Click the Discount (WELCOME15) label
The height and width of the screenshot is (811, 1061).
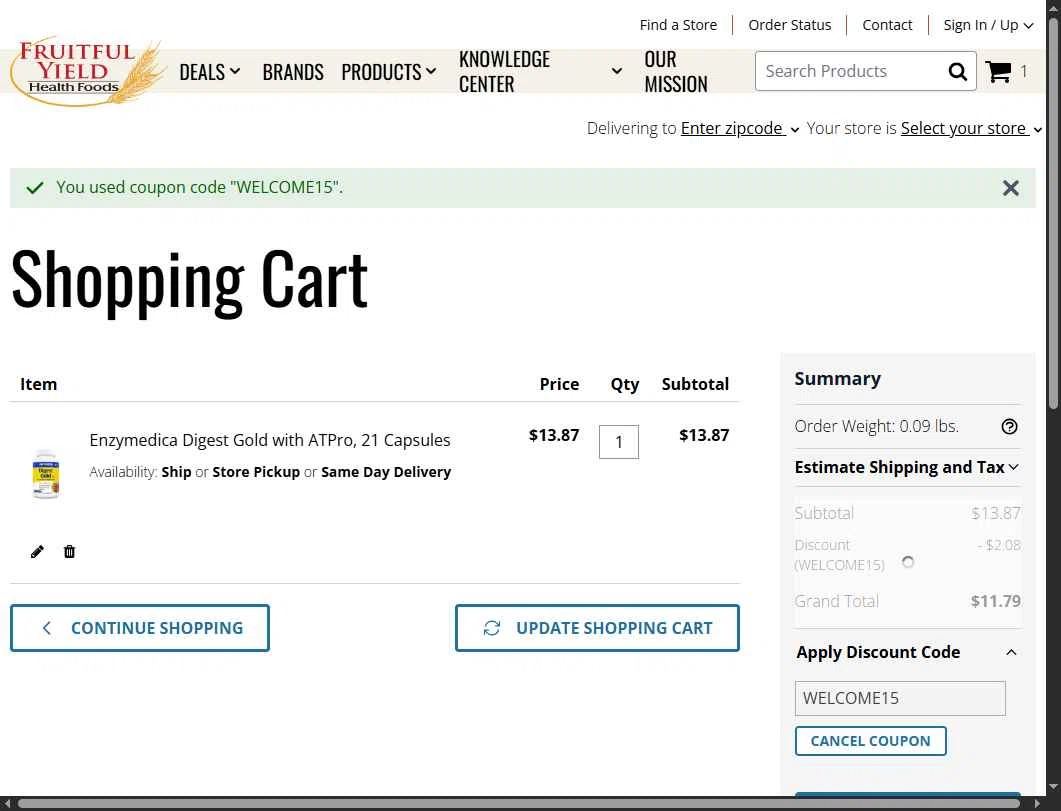[839, 555]
